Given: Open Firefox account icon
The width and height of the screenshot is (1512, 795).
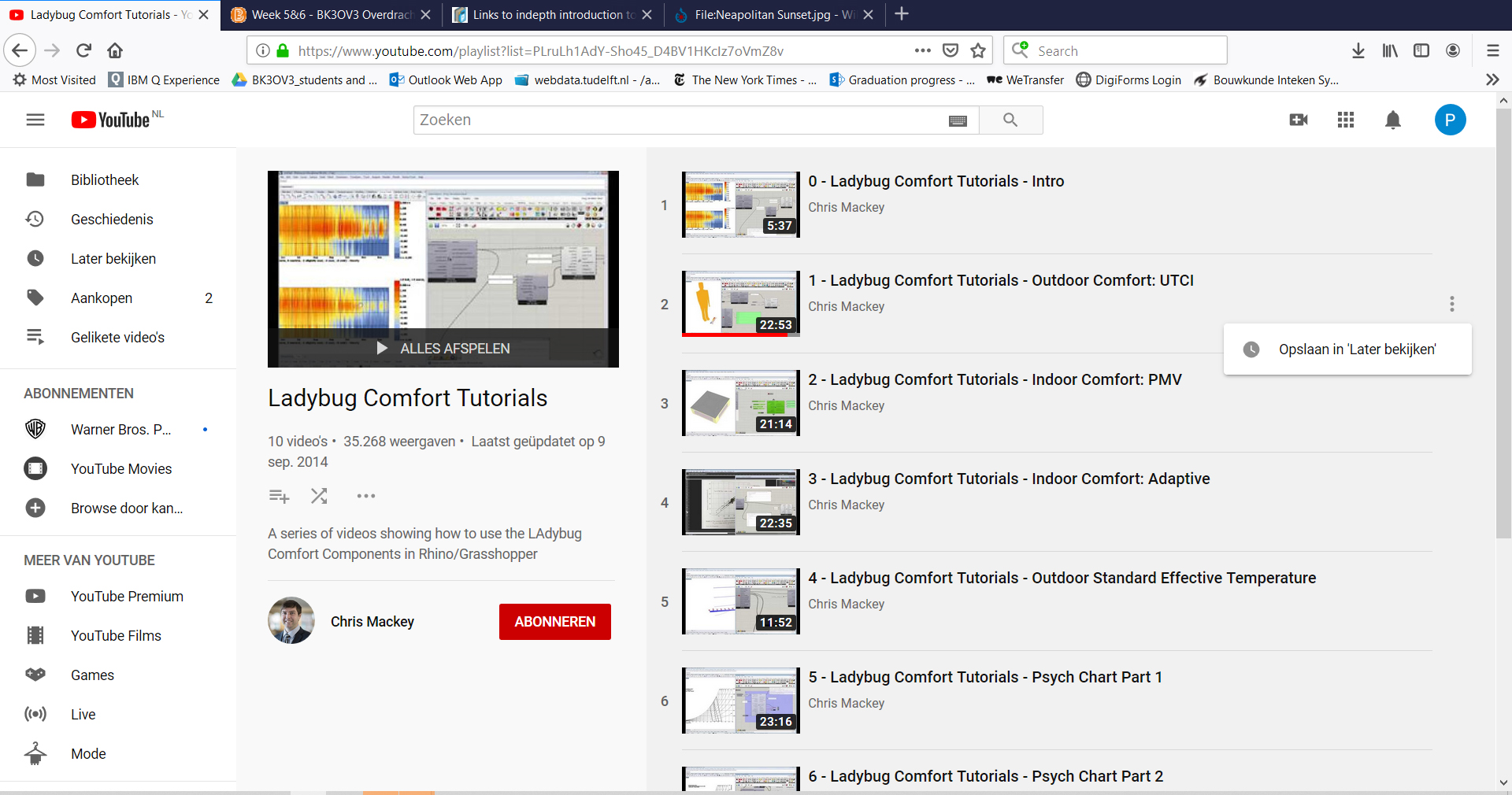Looking at the screenshot, I should click(1453, 50).
